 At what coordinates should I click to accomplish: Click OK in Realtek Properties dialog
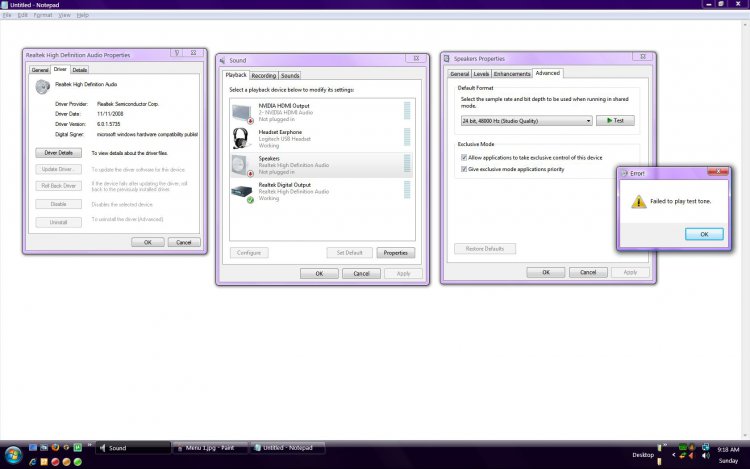click(148, 242)
